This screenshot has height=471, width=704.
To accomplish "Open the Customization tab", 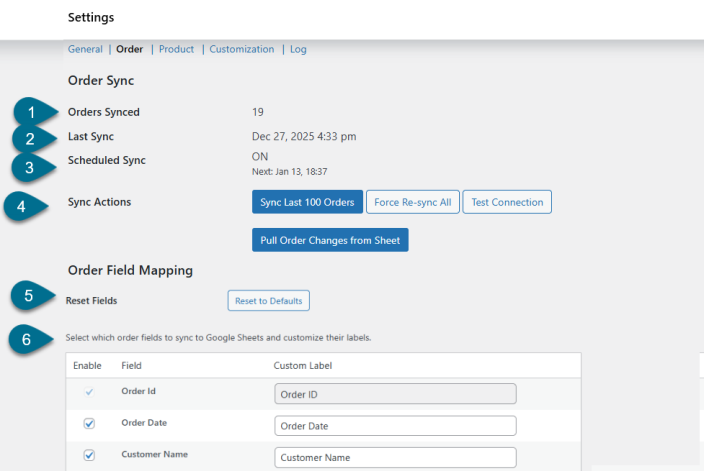I will pyautogui.click(x=242, y=49).
